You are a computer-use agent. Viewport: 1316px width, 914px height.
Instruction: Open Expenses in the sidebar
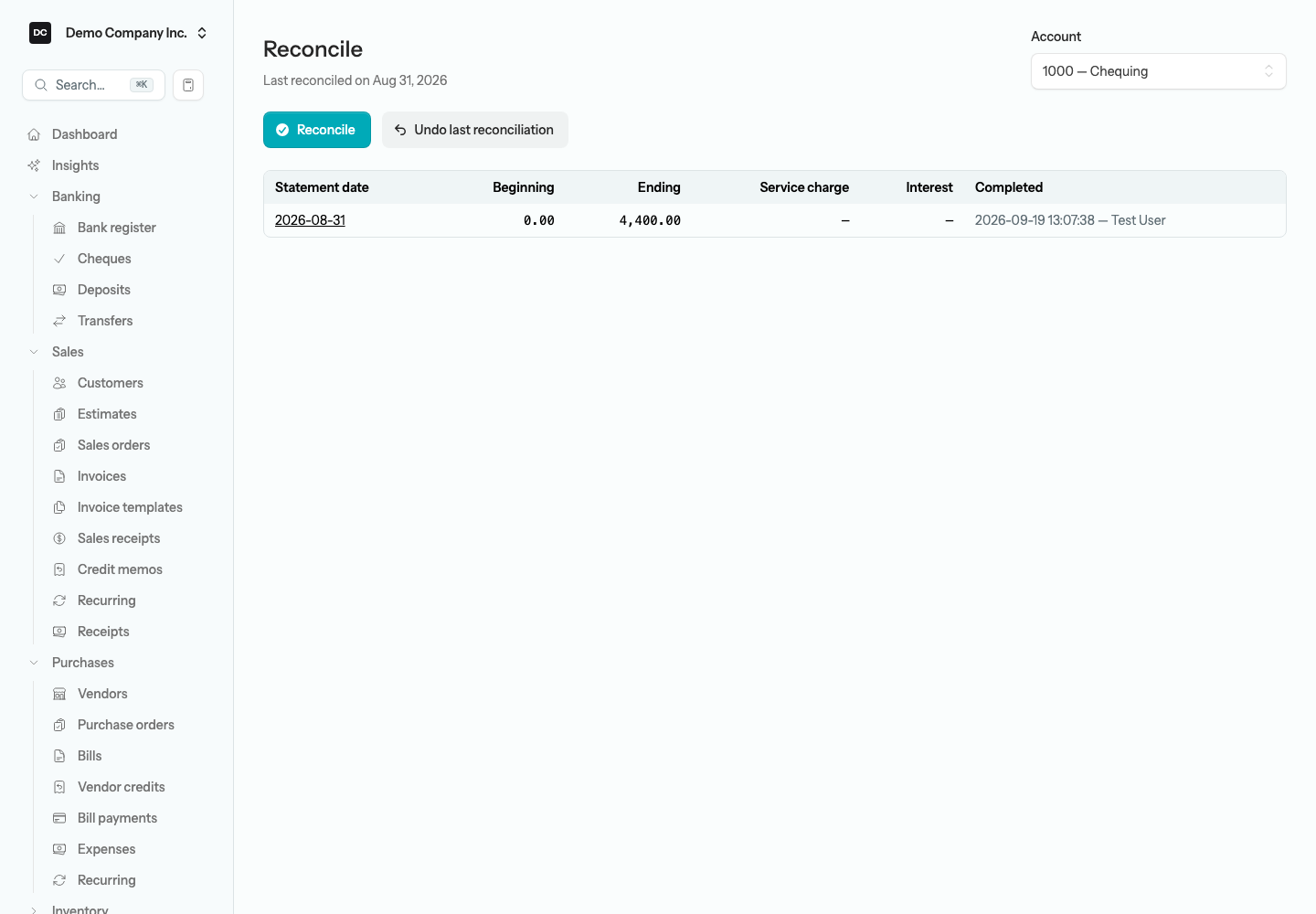click(106, 849)
